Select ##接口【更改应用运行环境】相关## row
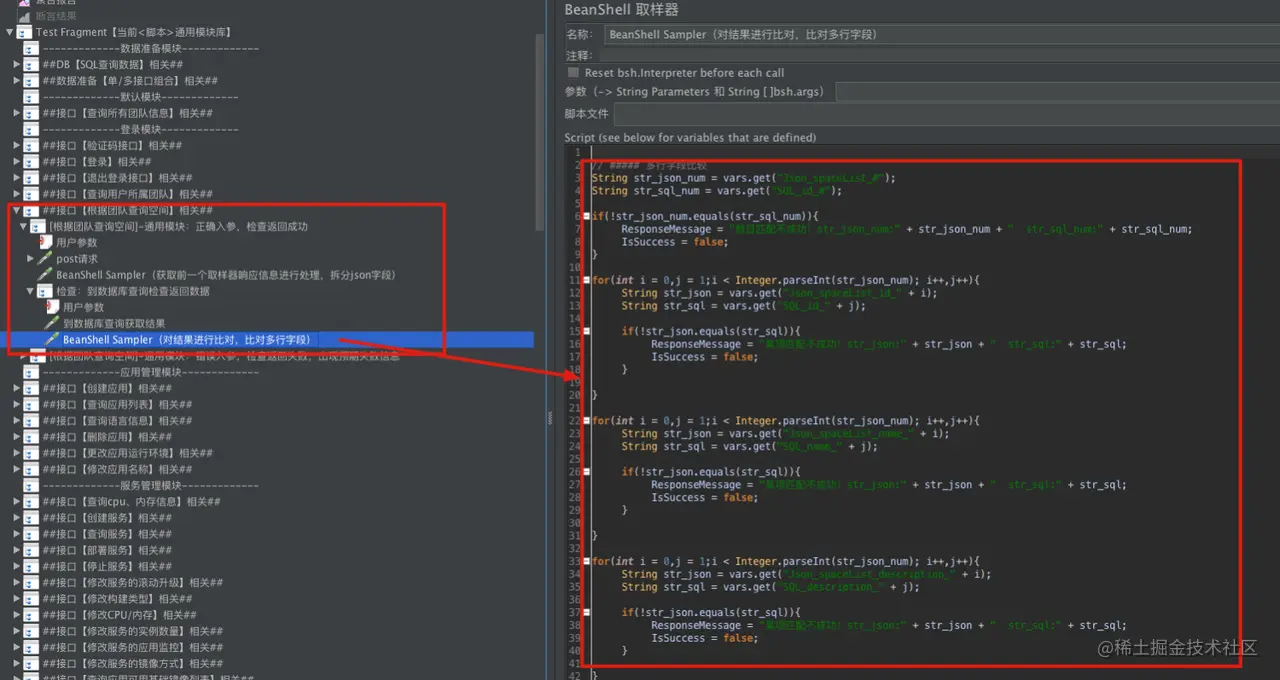This screenshot has height=680, width=1280. [x=127, y=453]
